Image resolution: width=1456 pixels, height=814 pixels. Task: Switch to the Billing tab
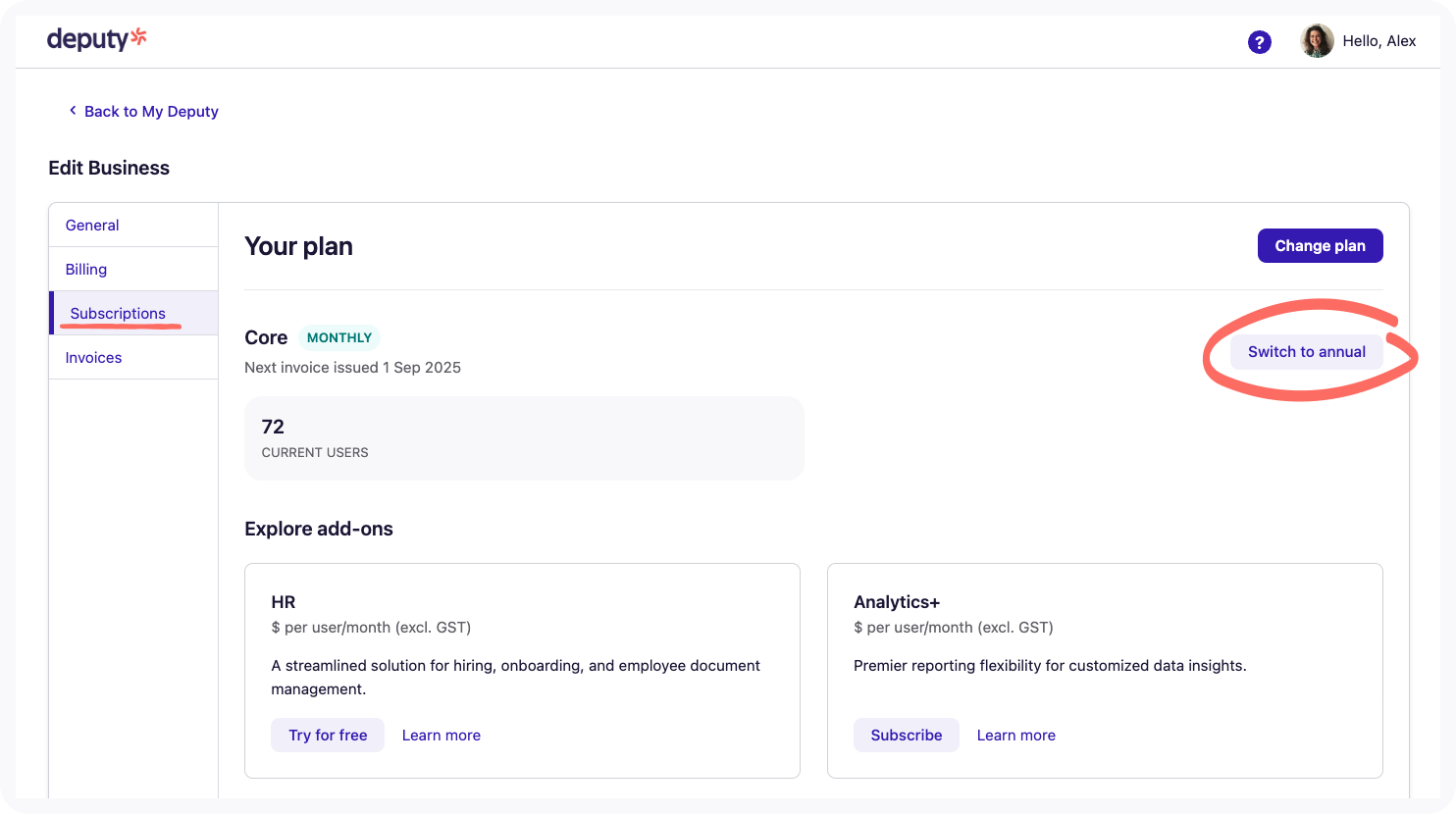(x=86, y=270)
